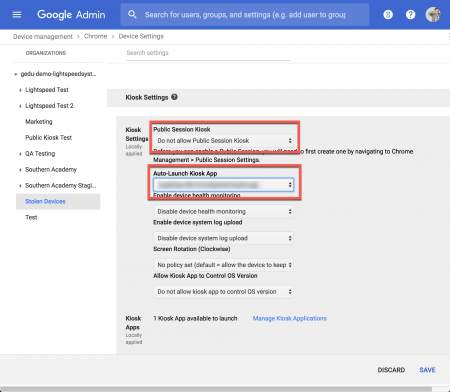Select the Test organization
Viewport: 450px width, 392px height.
point(31,218)
